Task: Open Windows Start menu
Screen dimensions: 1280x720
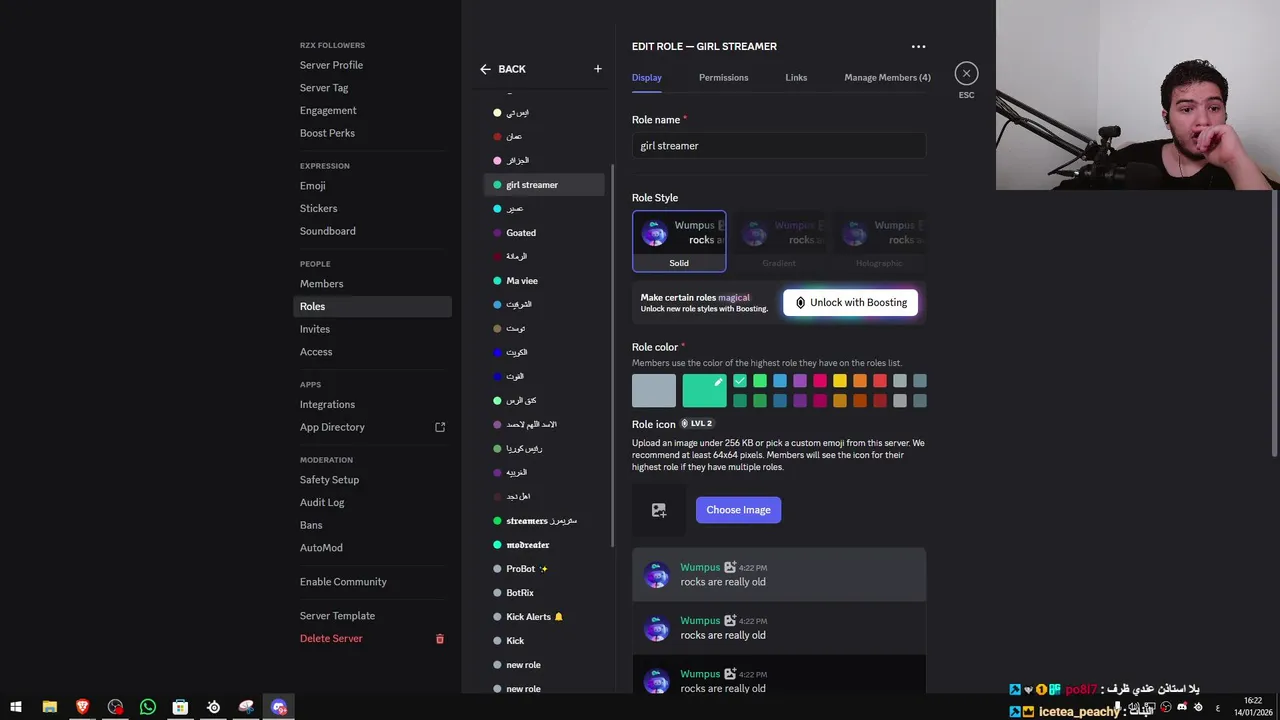Action: point(16,707)
